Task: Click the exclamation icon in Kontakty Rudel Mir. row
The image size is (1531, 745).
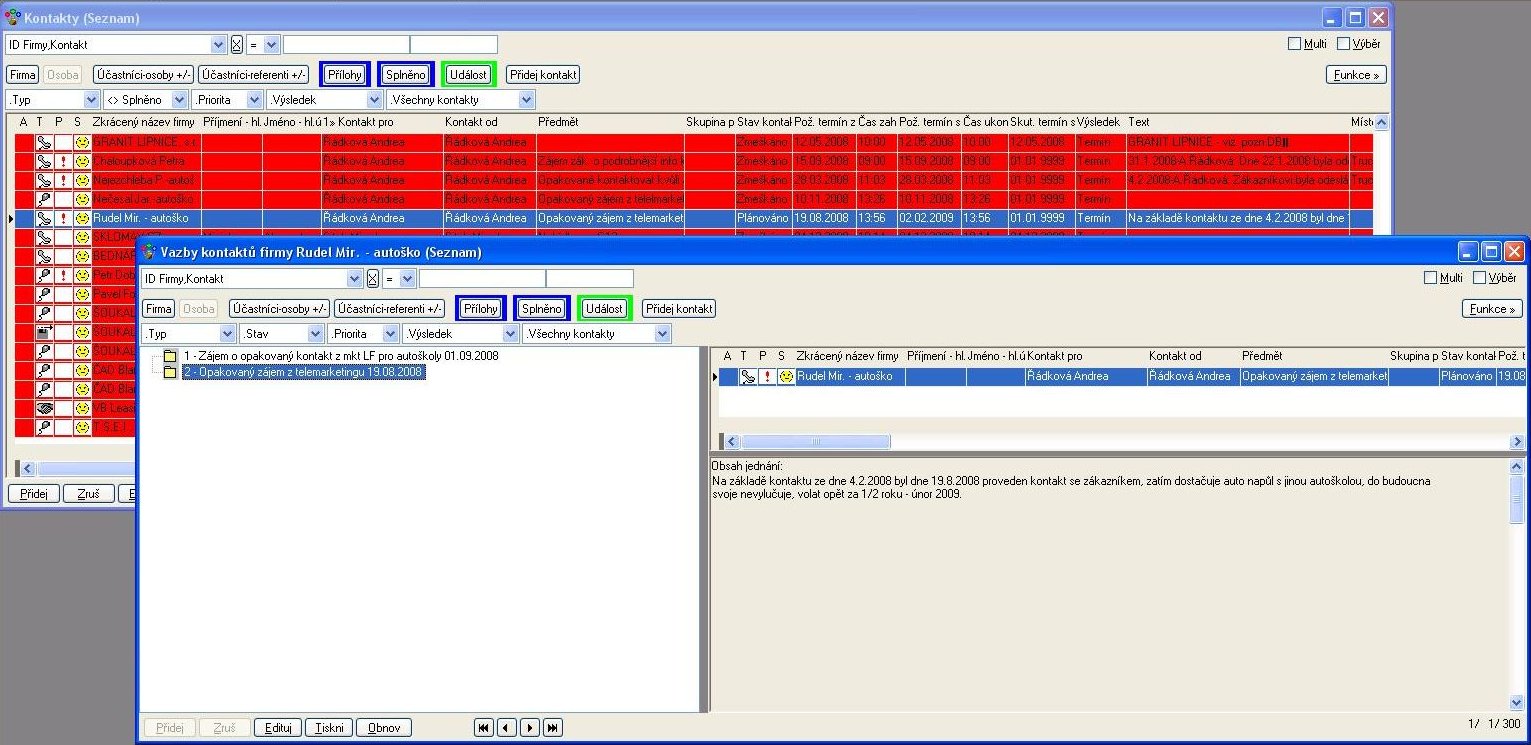Action: [x=63, y=218]
